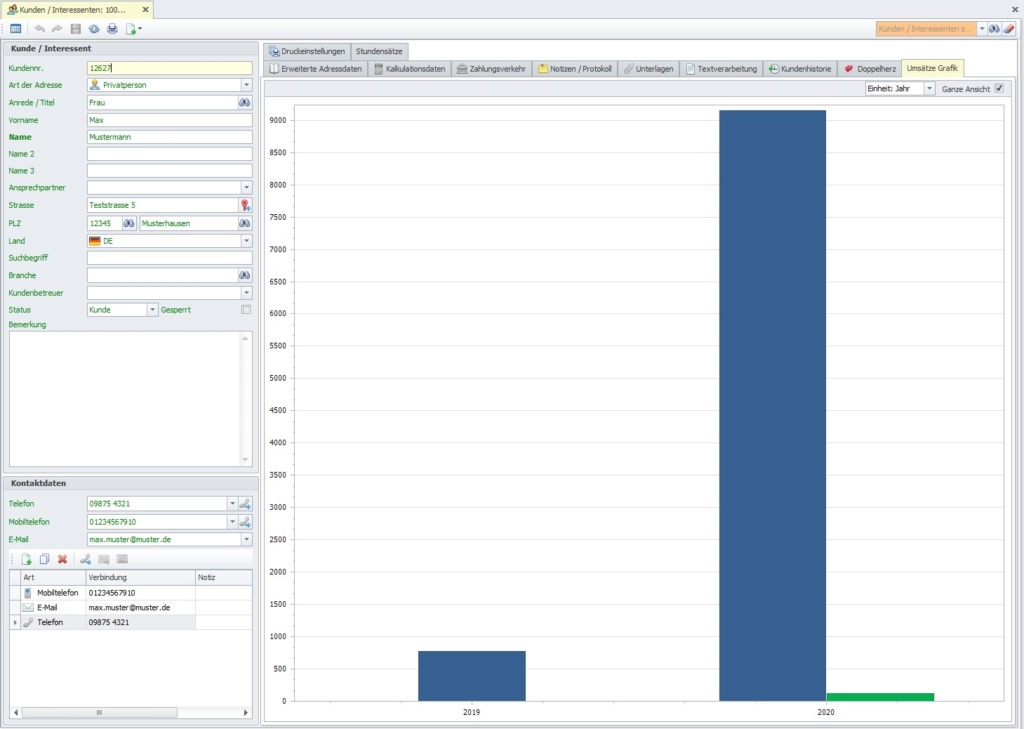Open the Kalkulationsdaten tab
1024x729 pixels.
point(409,69)
